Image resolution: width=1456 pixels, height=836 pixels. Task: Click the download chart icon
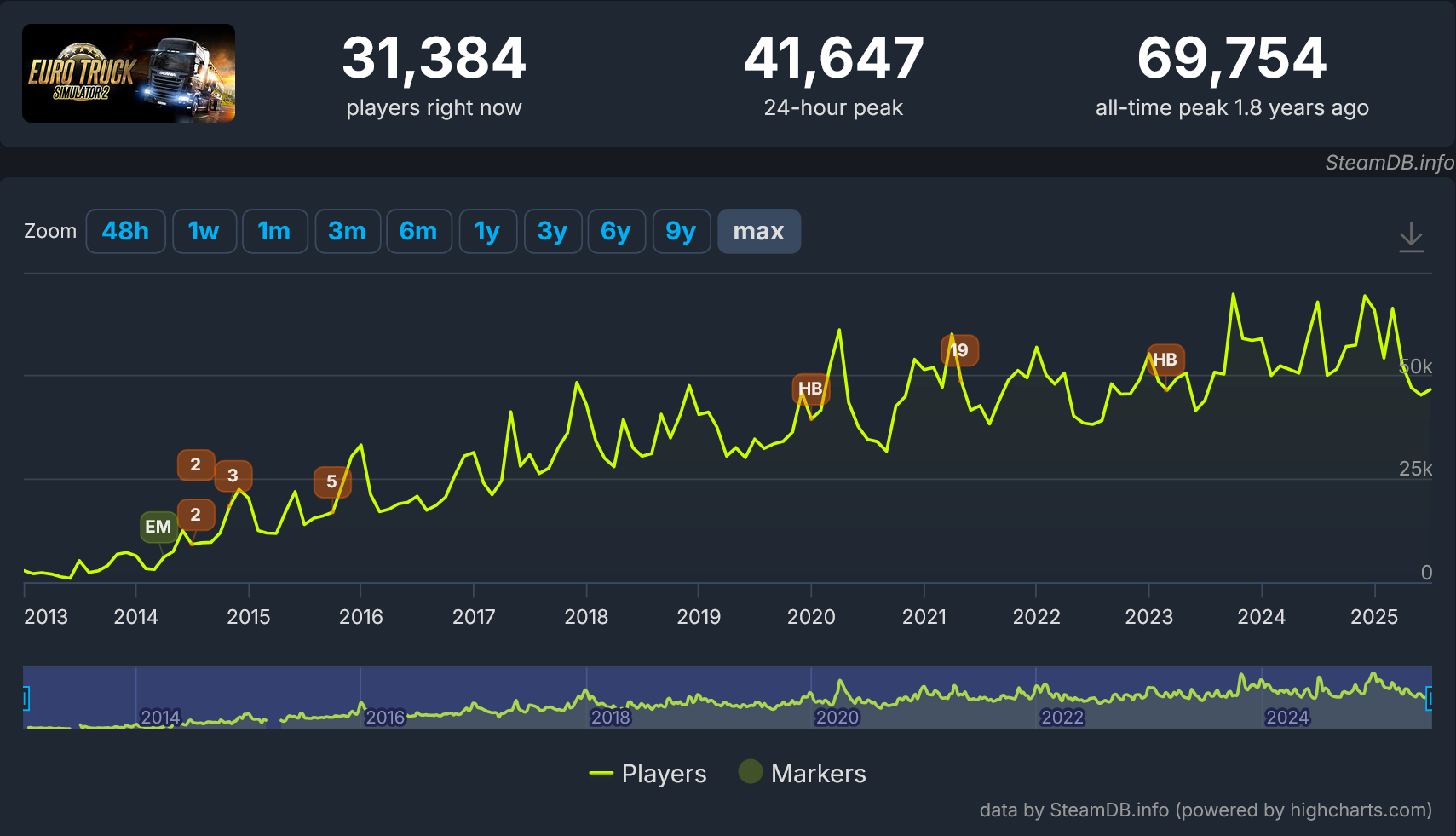(1411, 236)
